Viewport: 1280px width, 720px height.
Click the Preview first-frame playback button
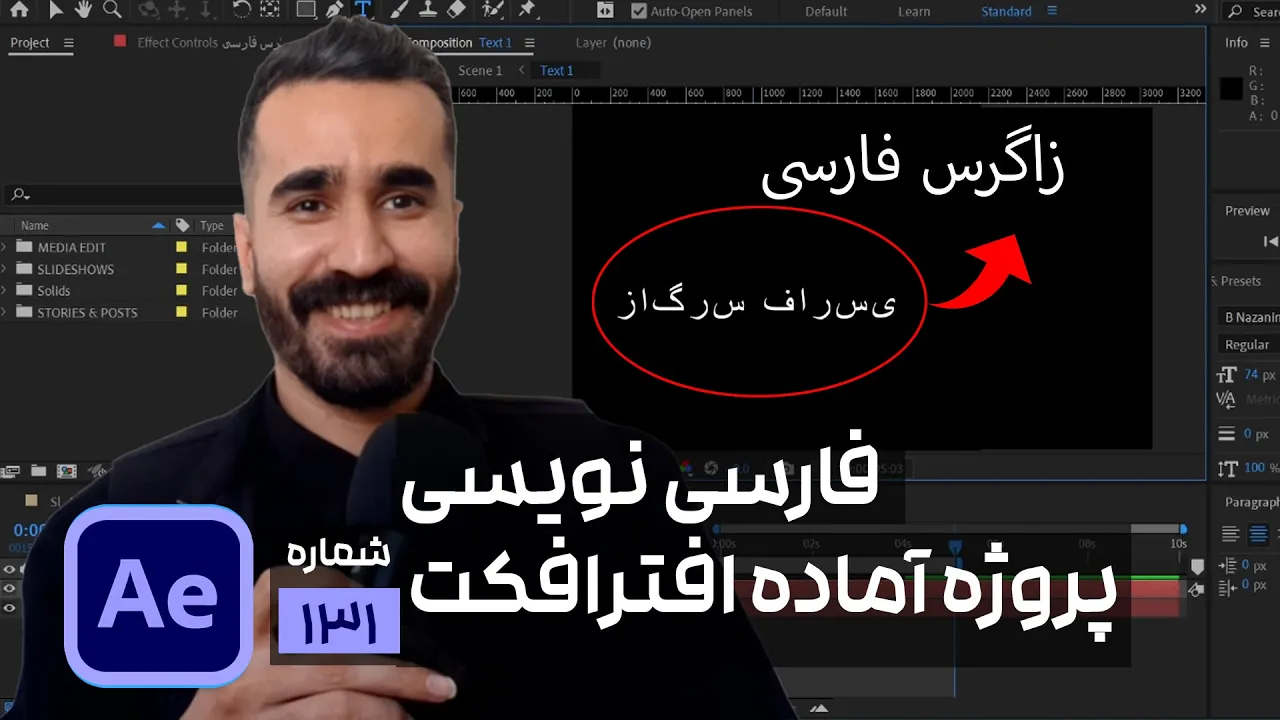[x=1270, y=241]
